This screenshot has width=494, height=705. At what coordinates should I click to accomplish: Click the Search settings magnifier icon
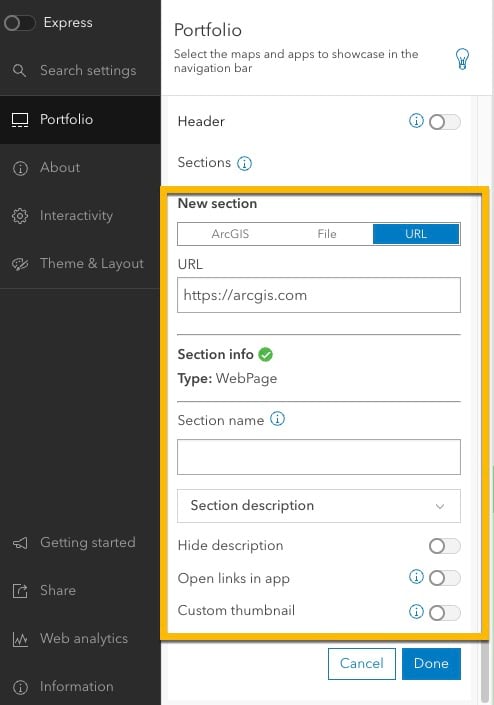click(x=19, y=70)
